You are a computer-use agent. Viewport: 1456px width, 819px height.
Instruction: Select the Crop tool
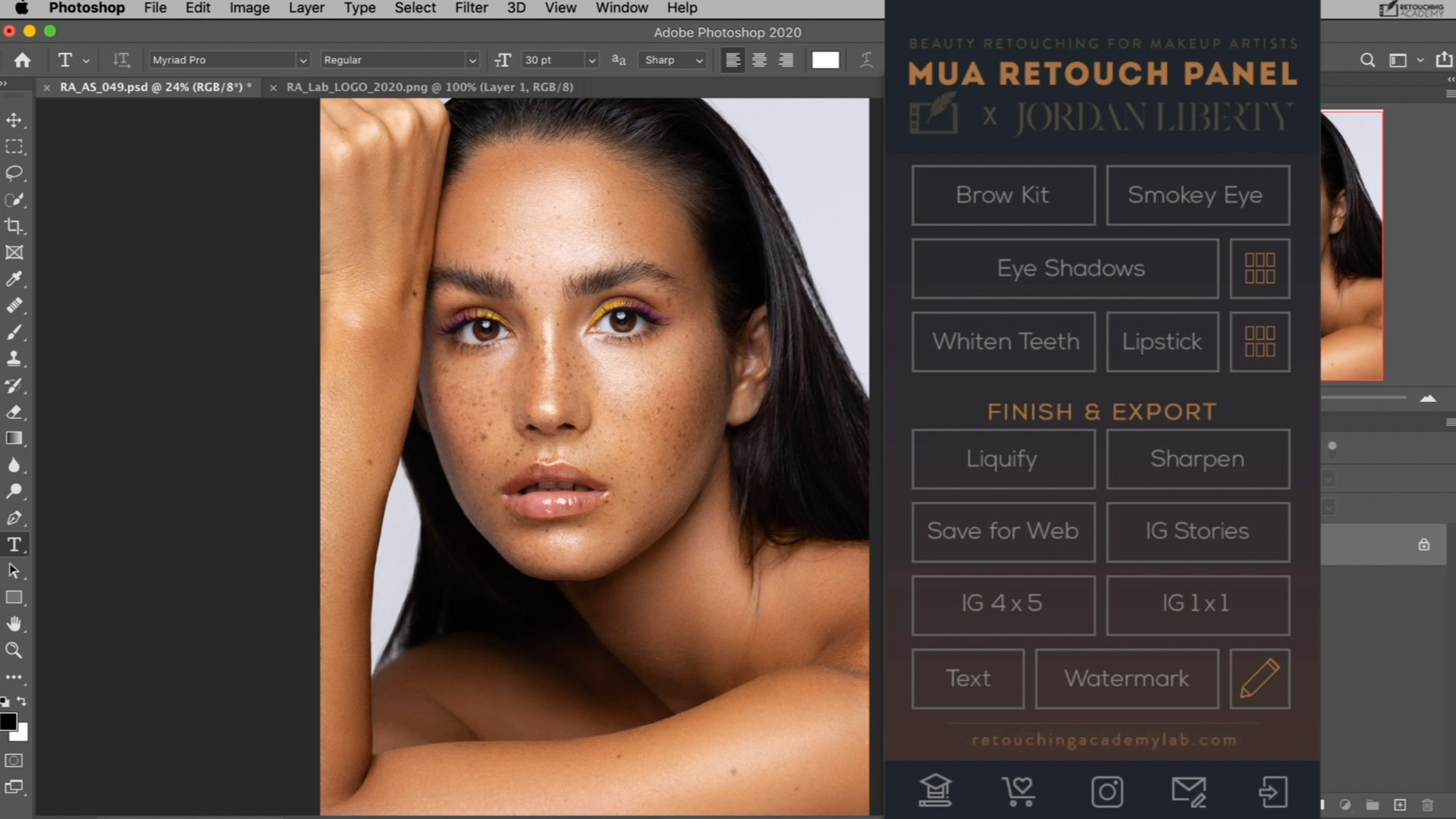click(x=14, y=225)
